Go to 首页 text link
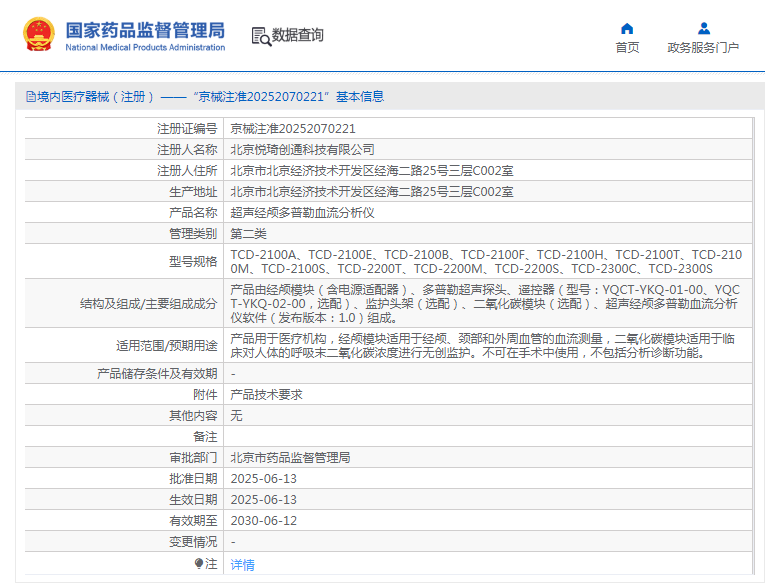The image size is (765, 585). point(627,48)
